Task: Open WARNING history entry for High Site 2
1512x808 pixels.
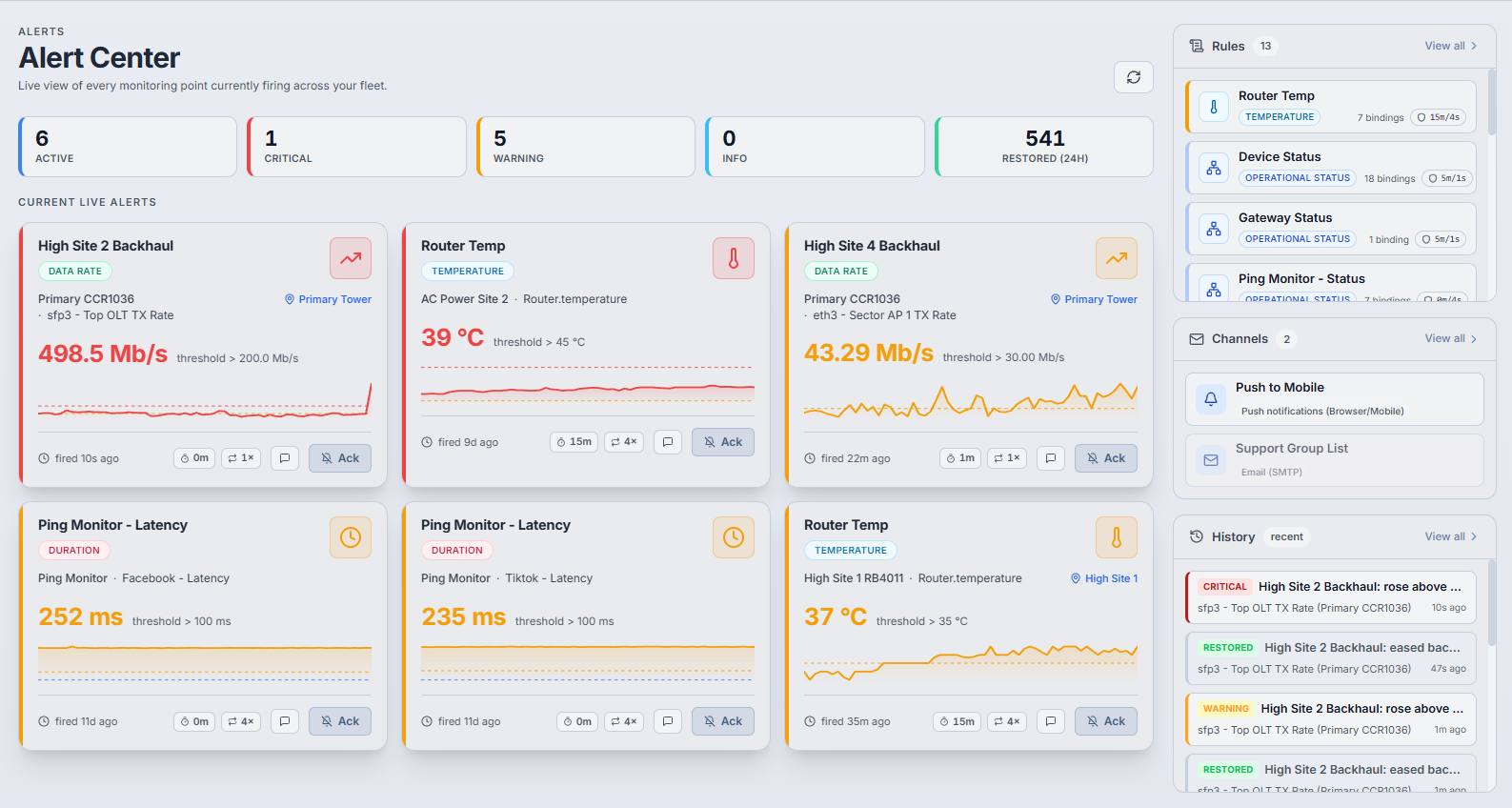Action: click(1331, 719)
